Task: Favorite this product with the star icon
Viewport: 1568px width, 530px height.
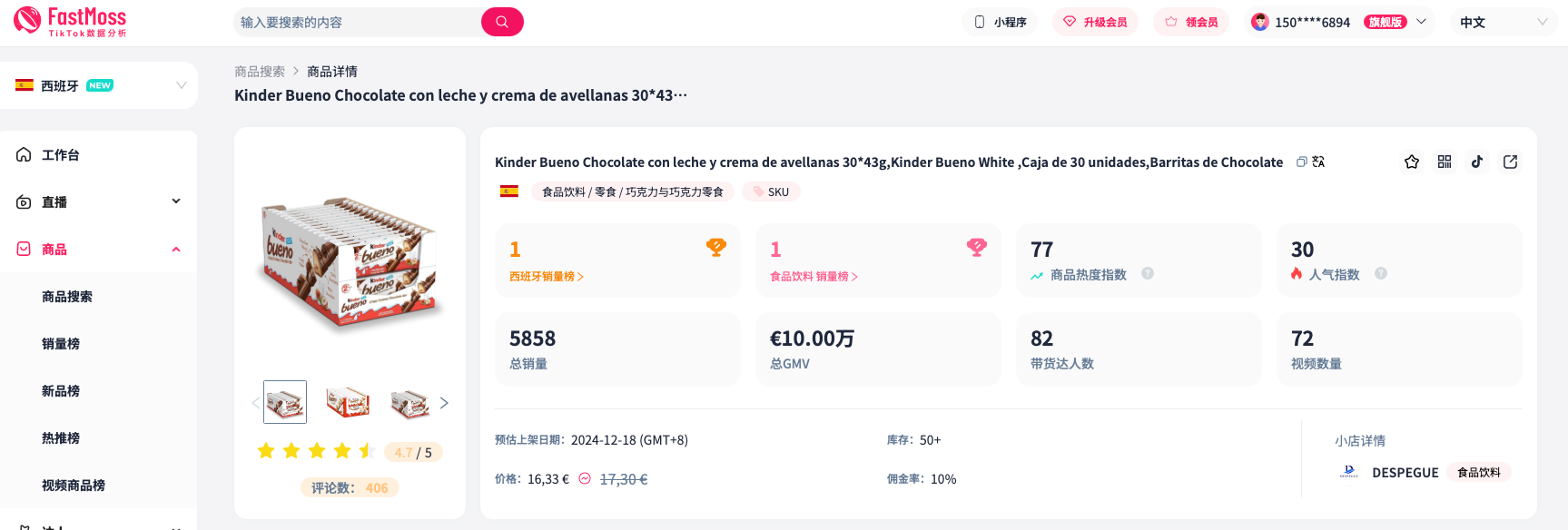Action: click(1412, 162)
